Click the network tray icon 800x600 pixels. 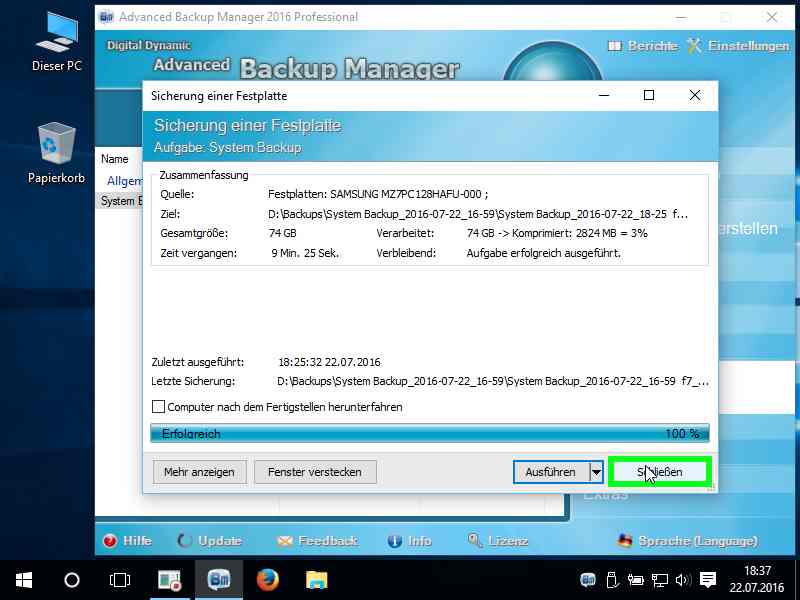(x=659, y=580)
